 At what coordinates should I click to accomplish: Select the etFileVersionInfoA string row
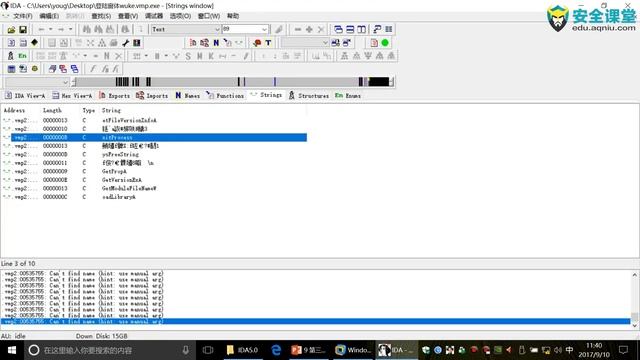coord(155,120)
